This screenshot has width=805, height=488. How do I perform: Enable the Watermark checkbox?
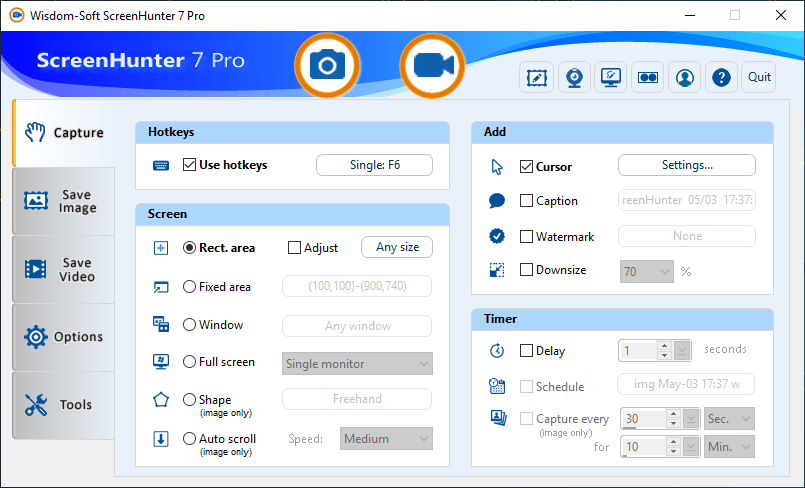[x=527, y=237]
